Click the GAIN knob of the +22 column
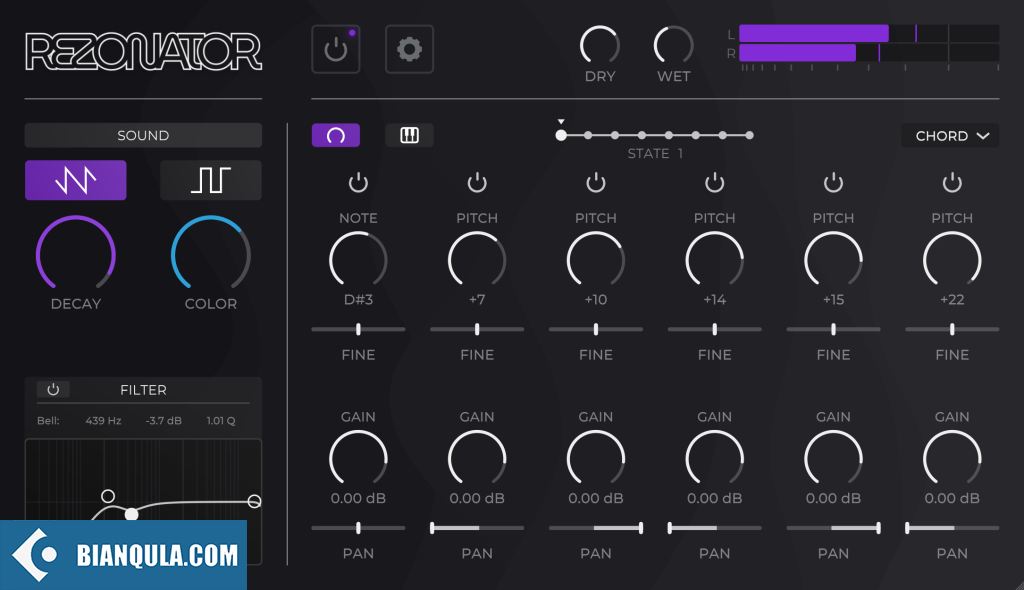 tap(952, 458)
